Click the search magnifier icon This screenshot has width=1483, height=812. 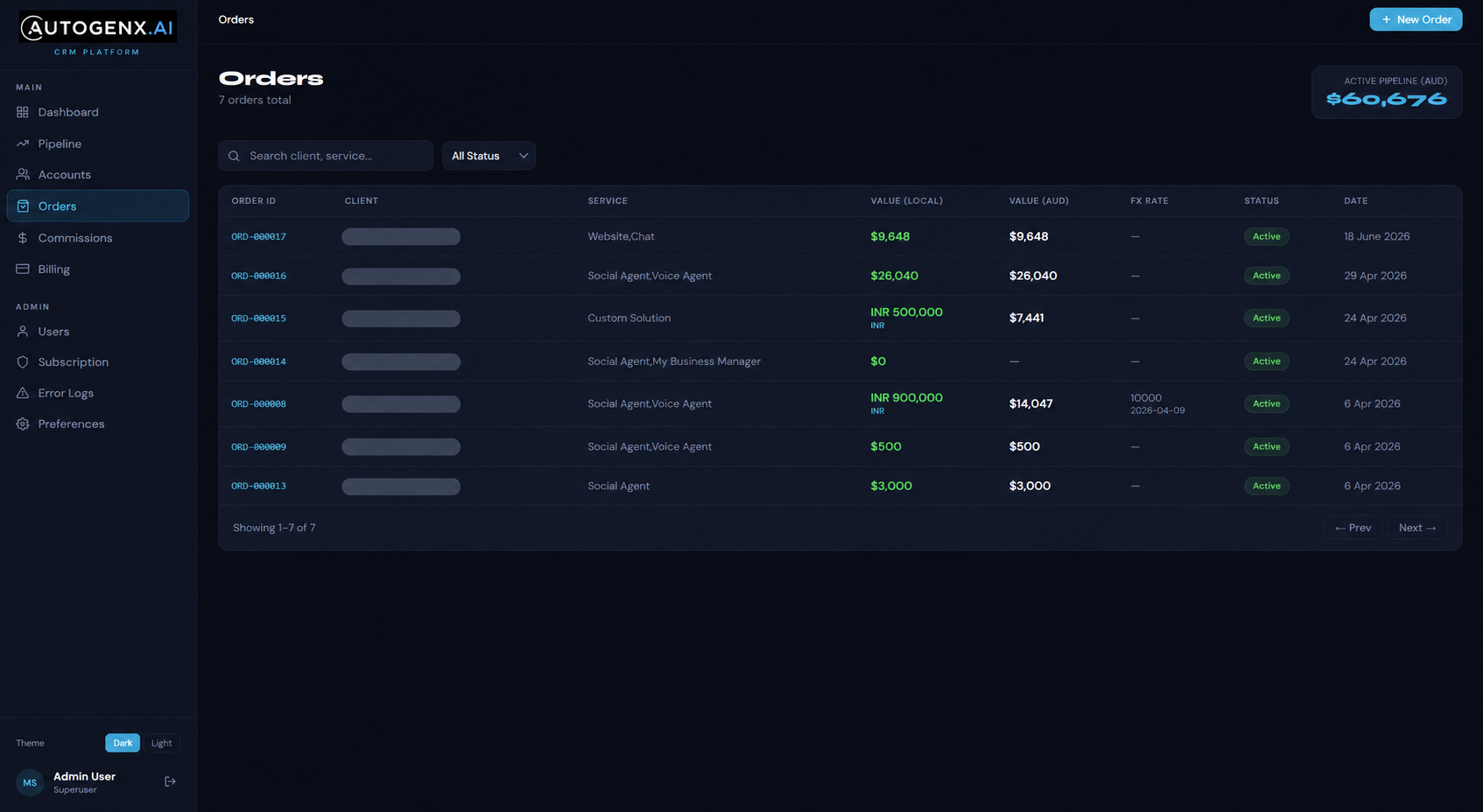[234, 156]
